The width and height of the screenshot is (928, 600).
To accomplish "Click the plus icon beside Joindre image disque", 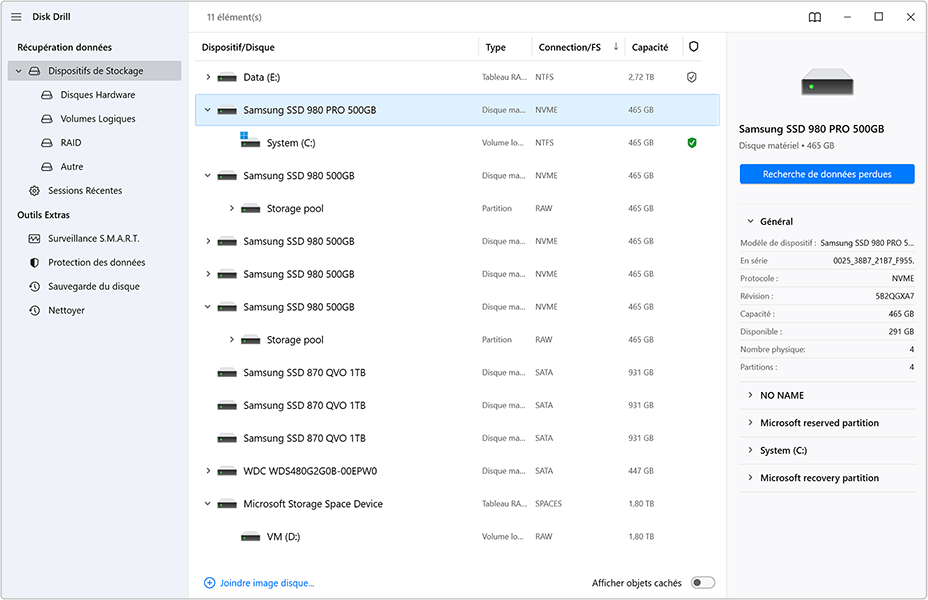I will click(x=210, y=583).
